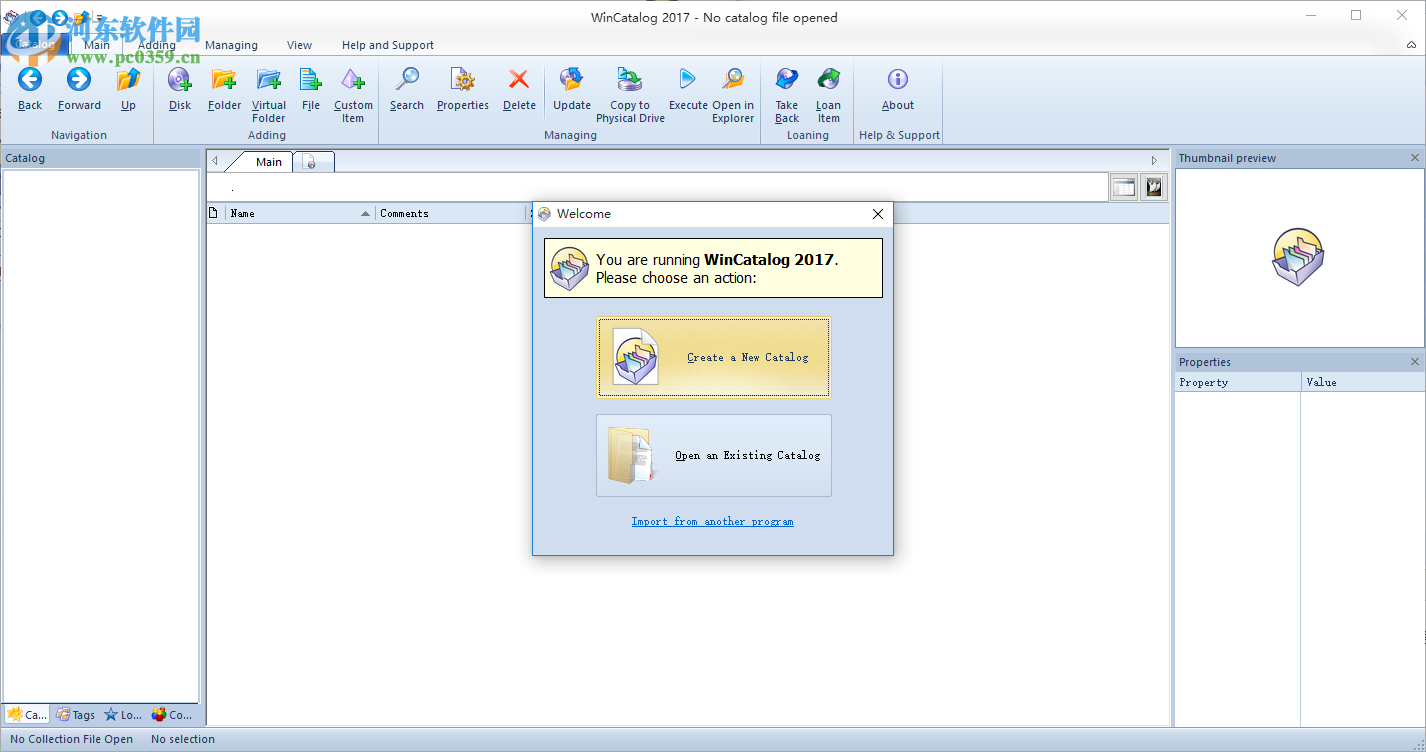
Task: Click Create a New Catalog button
Action: point(713,357)
